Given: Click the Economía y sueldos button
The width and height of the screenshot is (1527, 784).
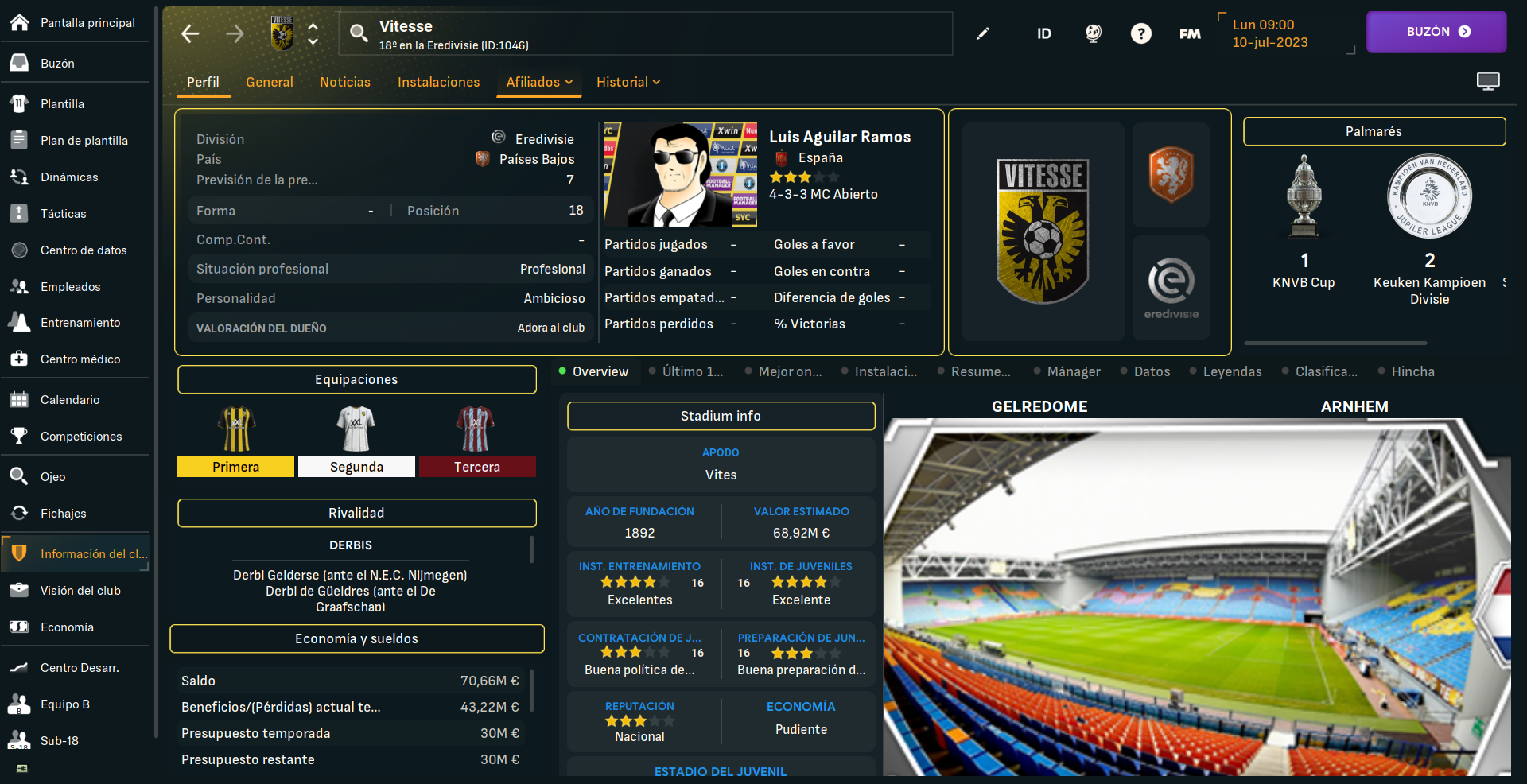Looking at the screenshot, I should (356, 638).
